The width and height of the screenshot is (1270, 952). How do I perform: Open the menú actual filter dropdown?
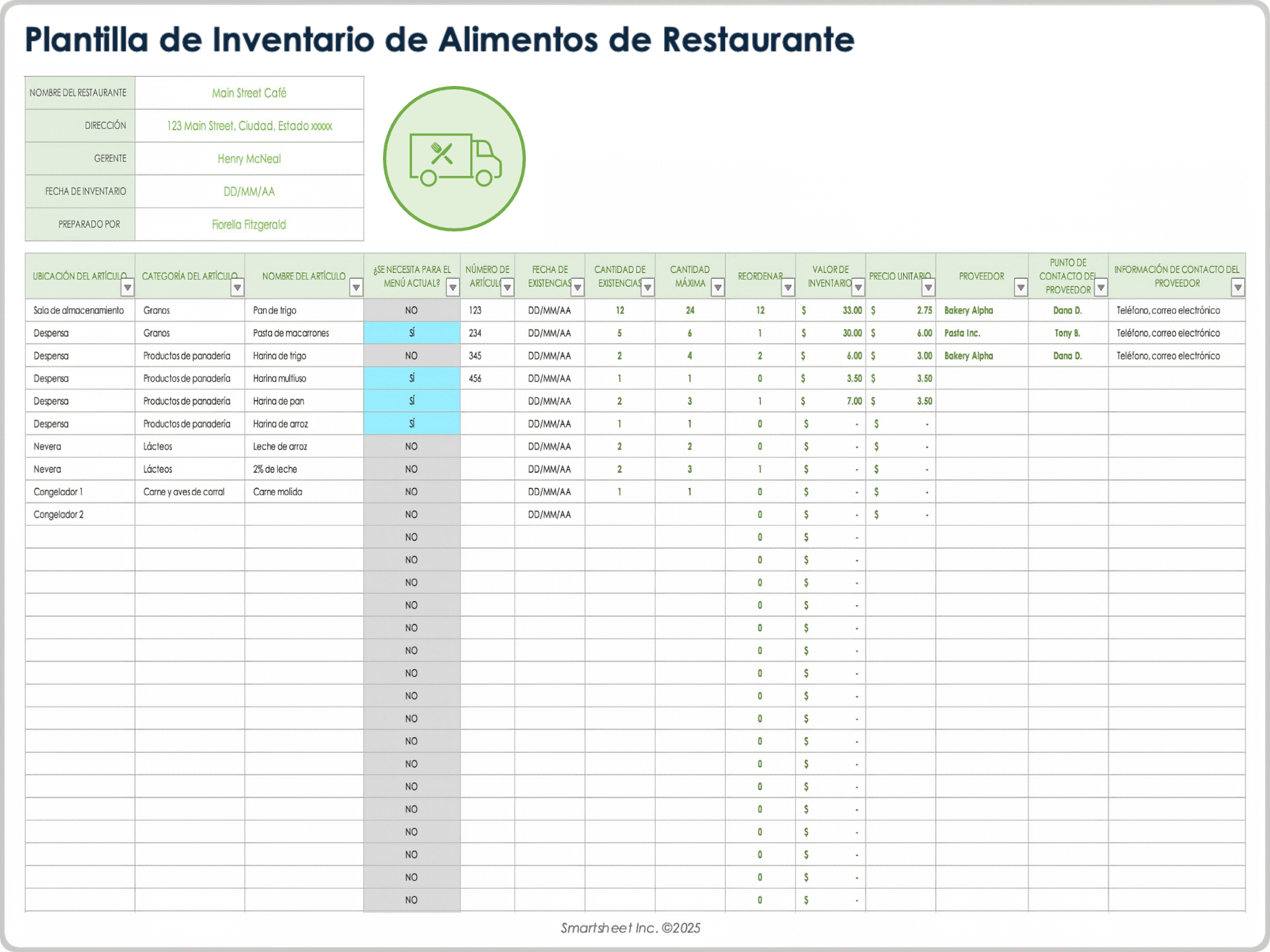click(453, 288)
